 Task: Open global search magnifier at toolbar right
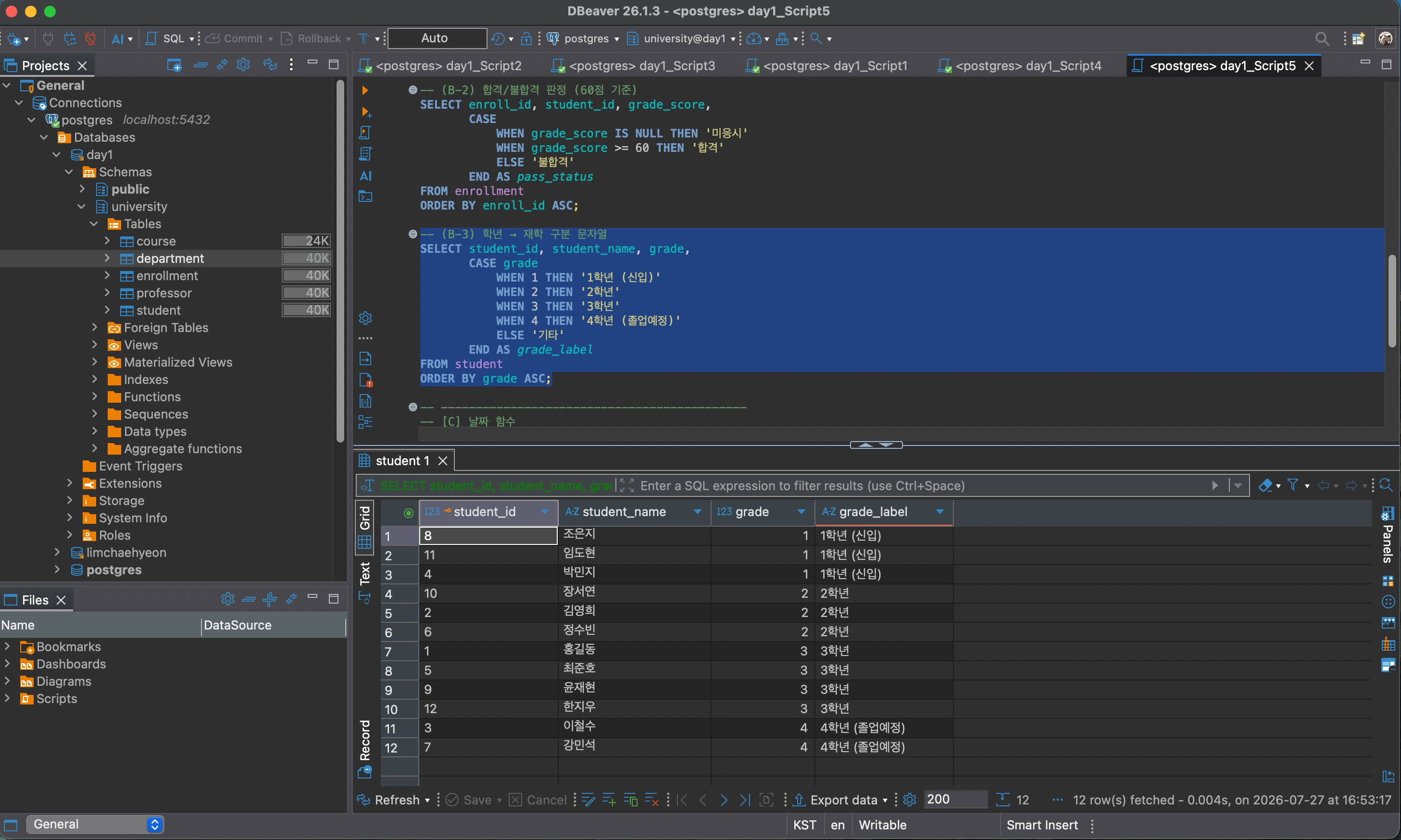pyautogui.click(x=1322, y=38)
